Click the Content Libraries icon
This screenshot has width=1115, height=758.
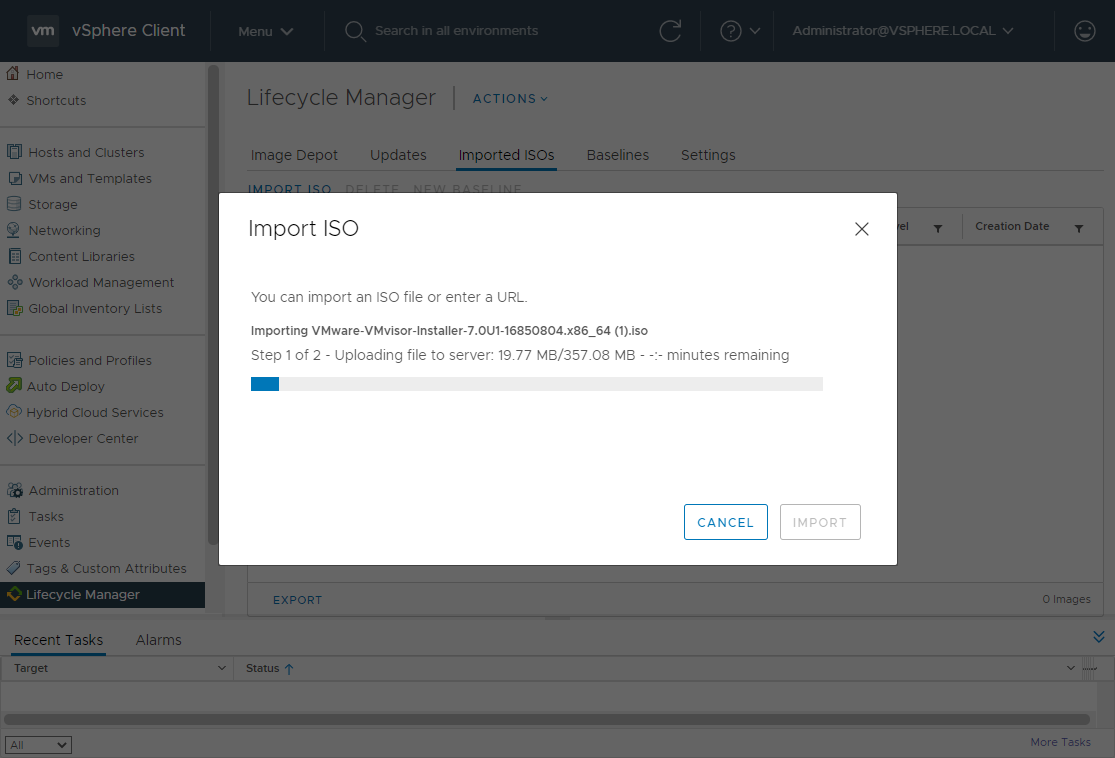(x=14, y=256)
